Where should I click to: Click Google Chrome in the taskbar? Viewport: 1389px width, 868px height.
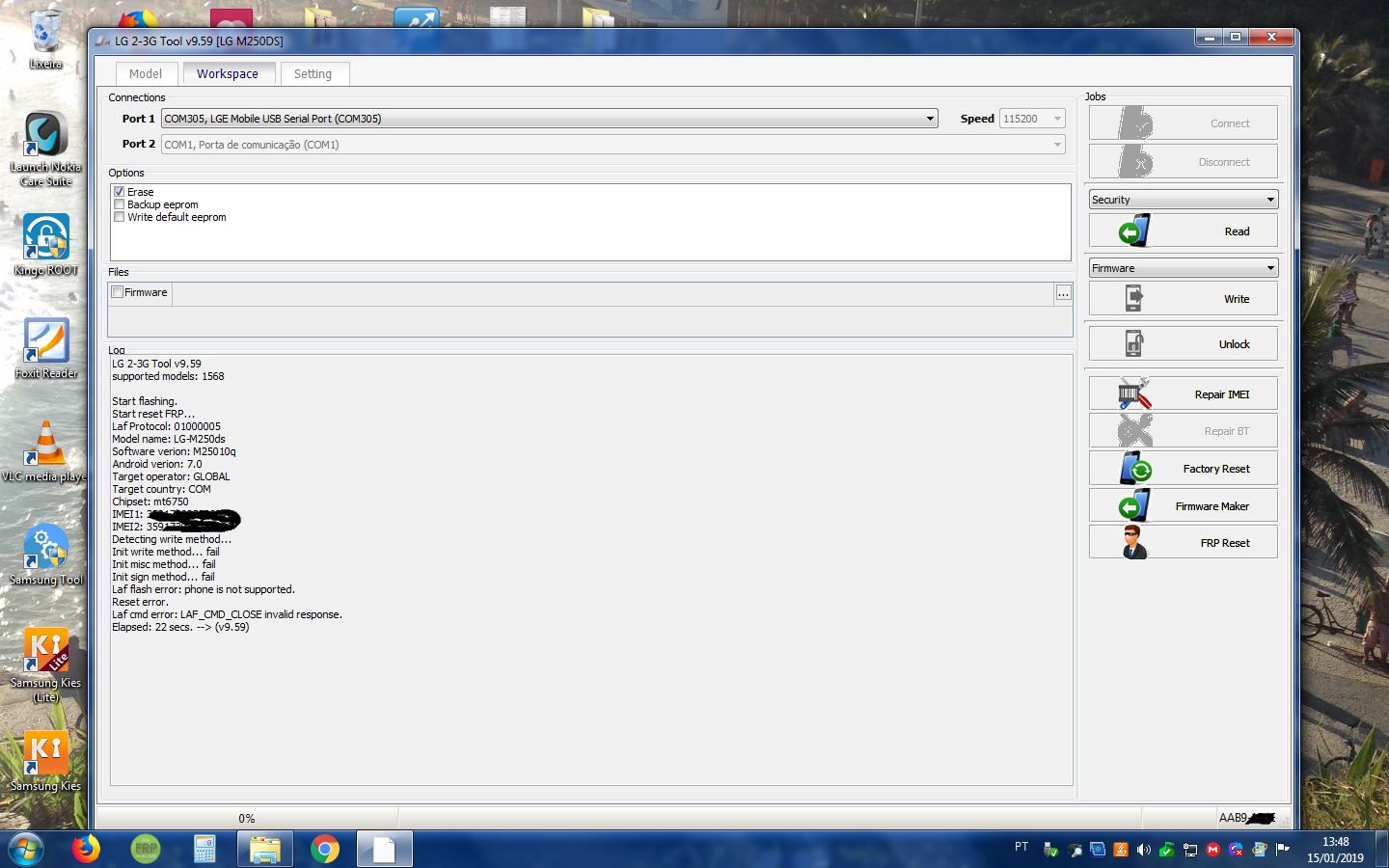pyautogui.click(x=325, y=850)
